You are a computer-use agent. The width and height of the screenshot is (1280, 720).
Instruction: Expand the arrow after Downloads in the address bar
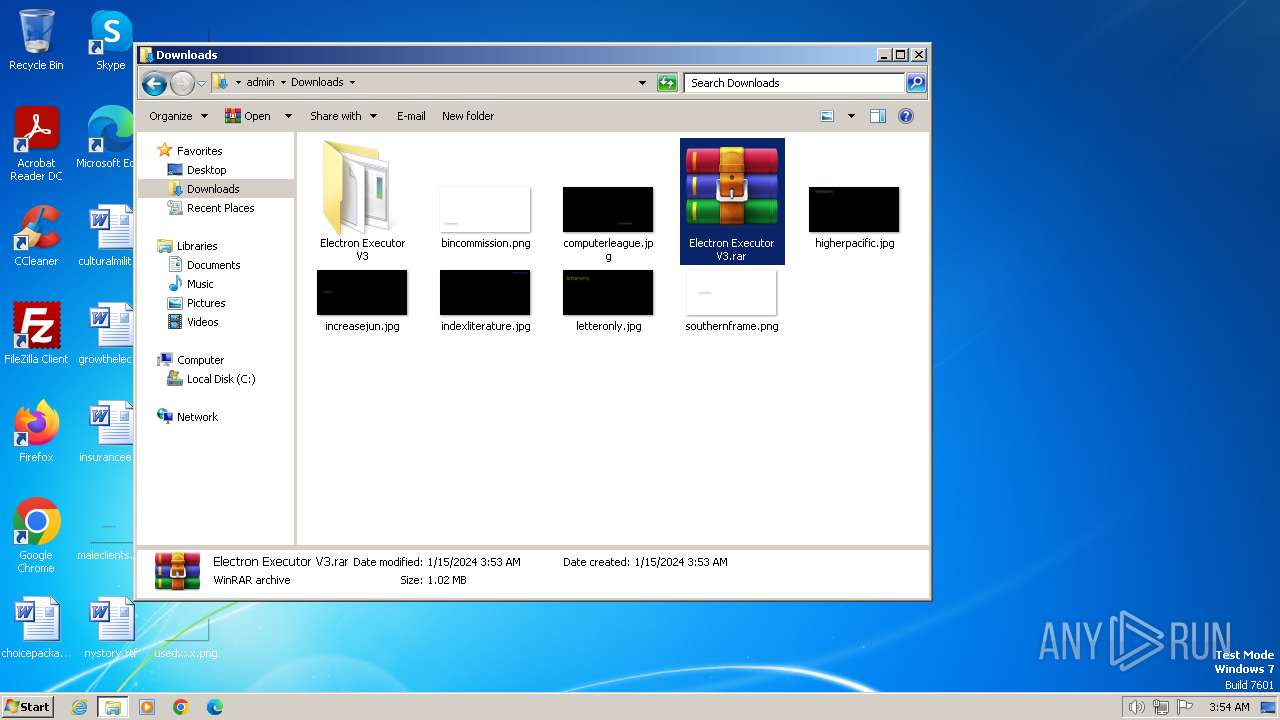coord(352,83)
